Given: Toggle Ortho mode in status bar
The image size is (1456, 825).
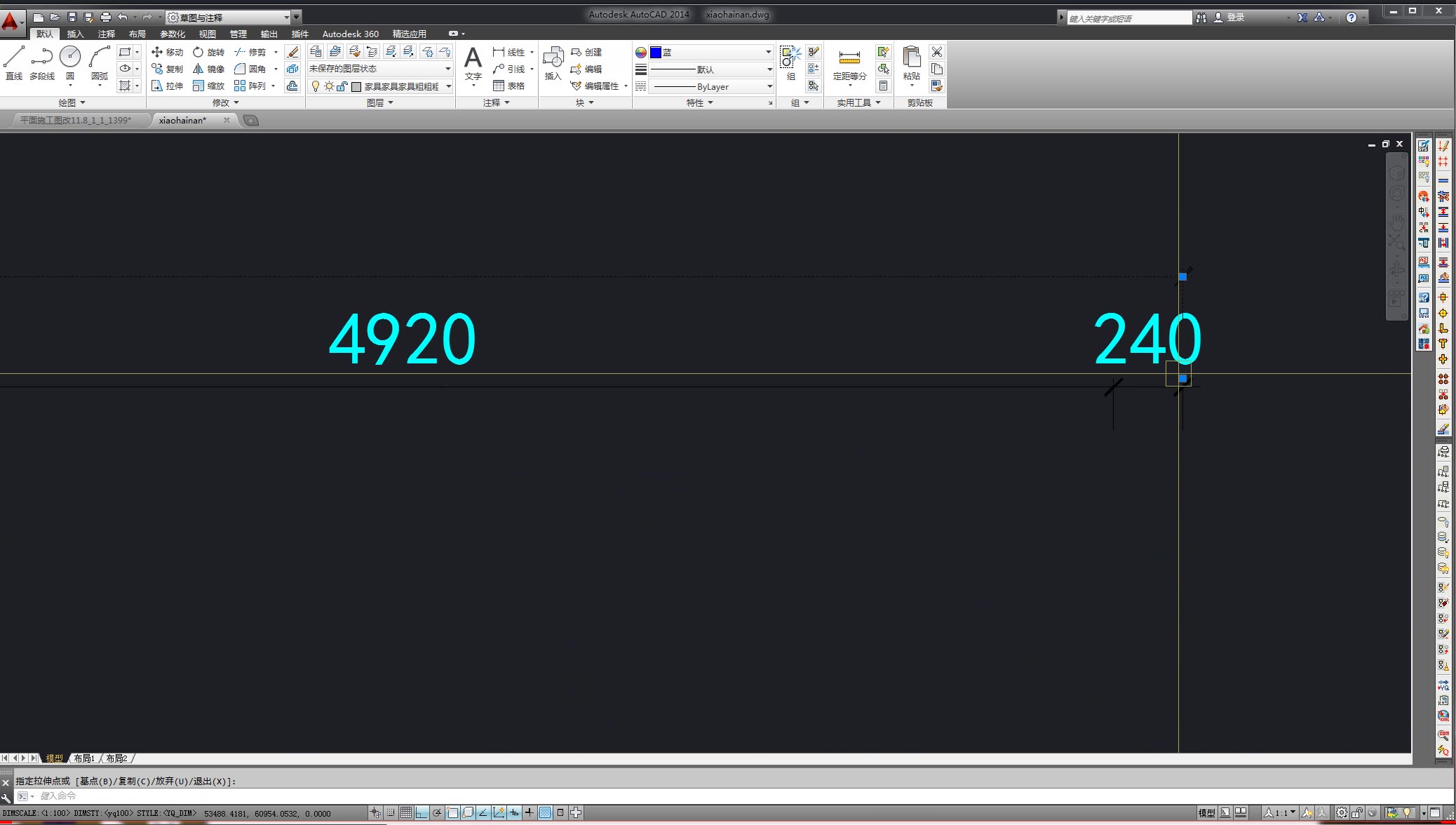Looking at the screenshot, I should 422,813.
